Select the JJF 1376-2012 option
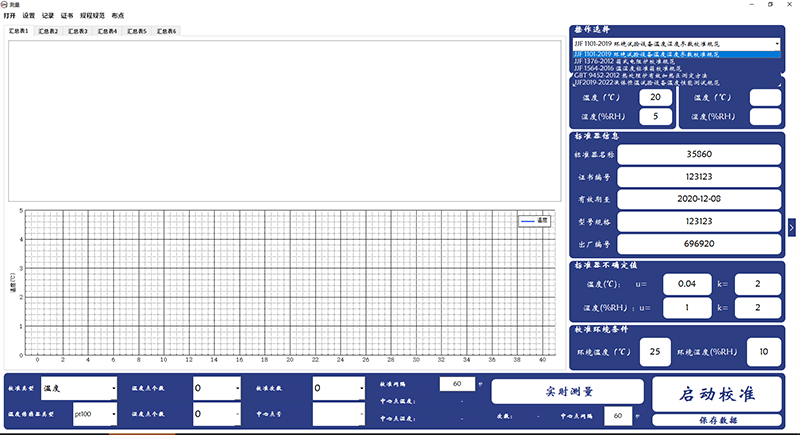Image resolution: width=800 pixels, height=435 pixels. coord(677,61)
